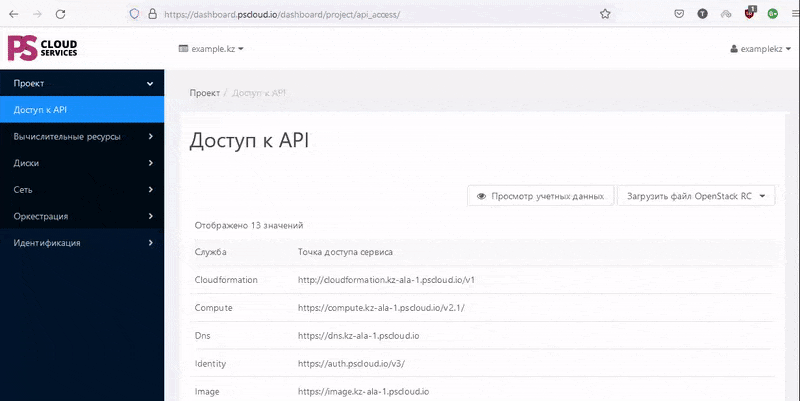The width and height of the screenshot is (800, 401).
Task: Bookmark page with the star icon
Action: click(x=605, y=14)
